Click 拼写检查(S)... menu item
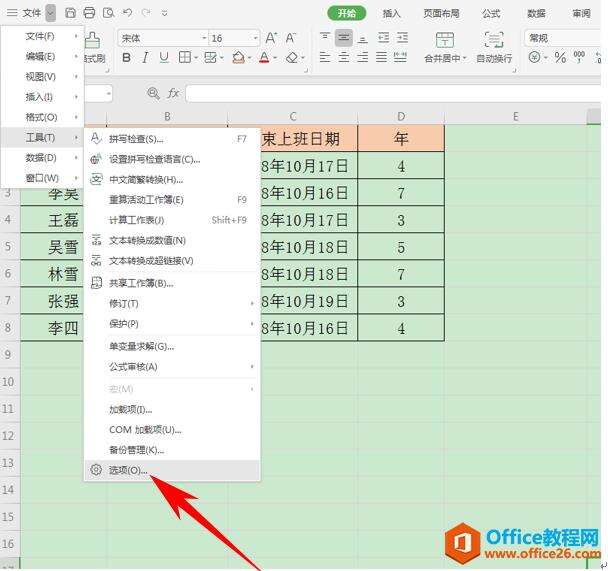 click(172, 139)
